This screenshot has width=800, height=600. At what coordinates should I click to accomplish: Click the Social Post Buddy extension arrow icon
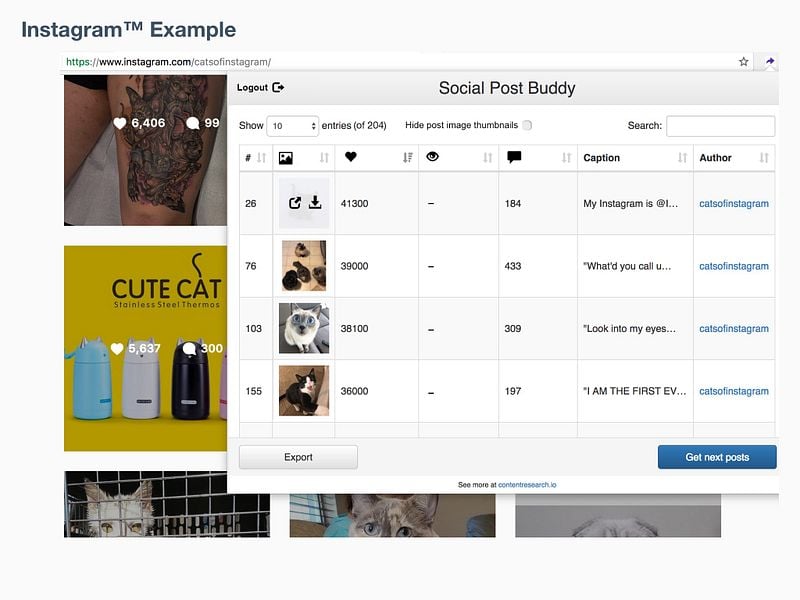pyautogui.click(x=769, y=62)
